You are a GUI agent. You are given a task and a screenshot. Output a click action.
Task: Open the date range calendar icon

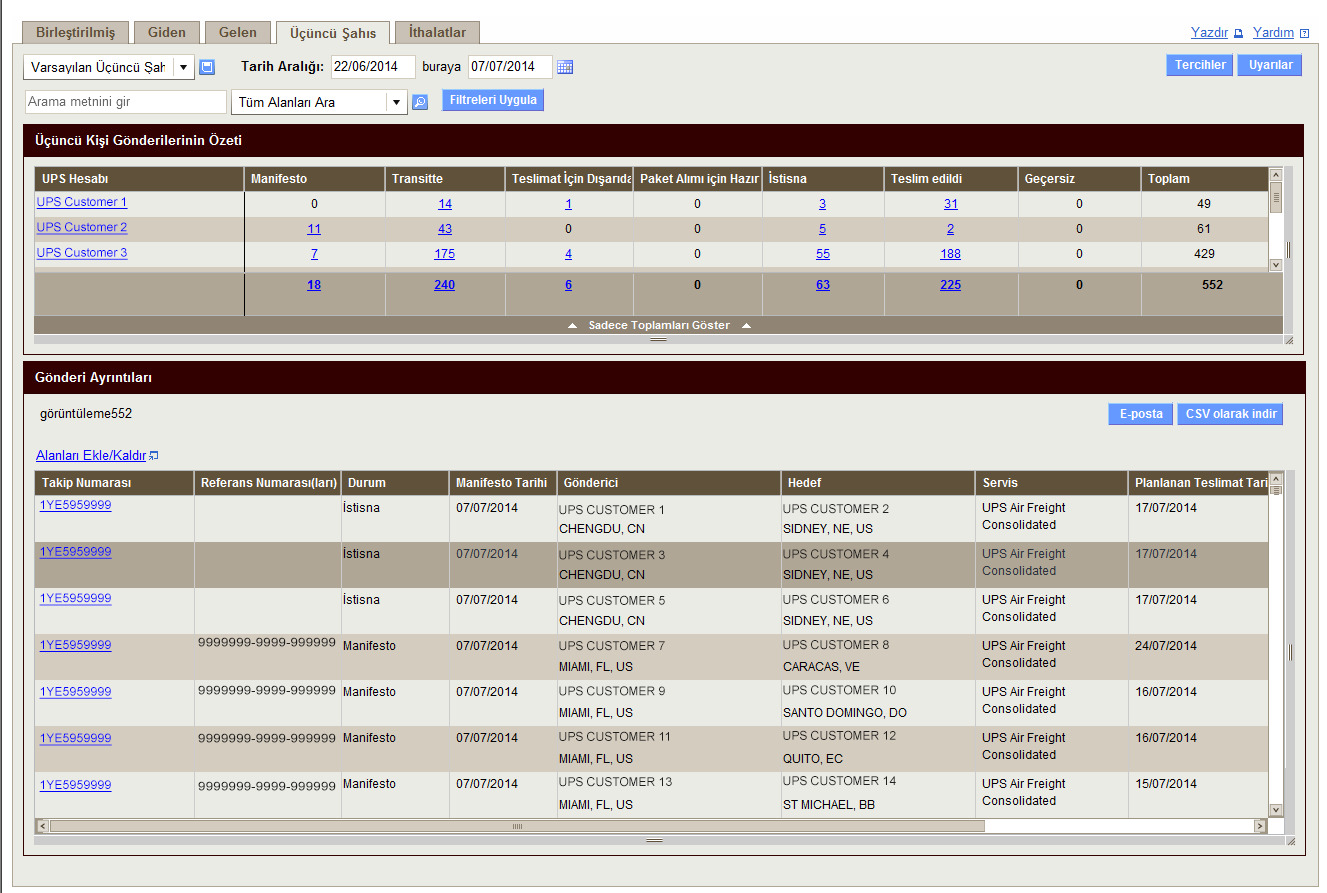point(565,67)
